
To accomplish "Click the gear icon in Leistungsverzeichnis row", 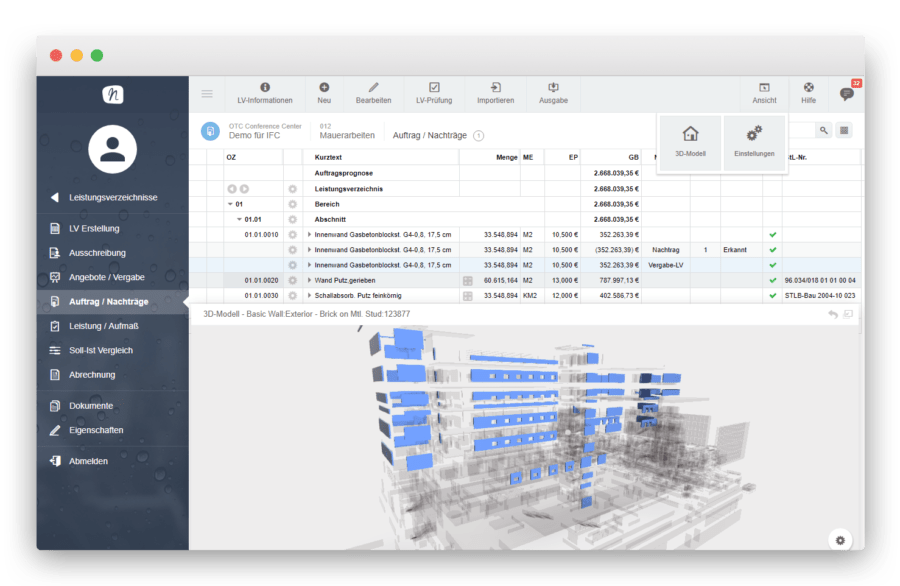I will click(292, 189).
